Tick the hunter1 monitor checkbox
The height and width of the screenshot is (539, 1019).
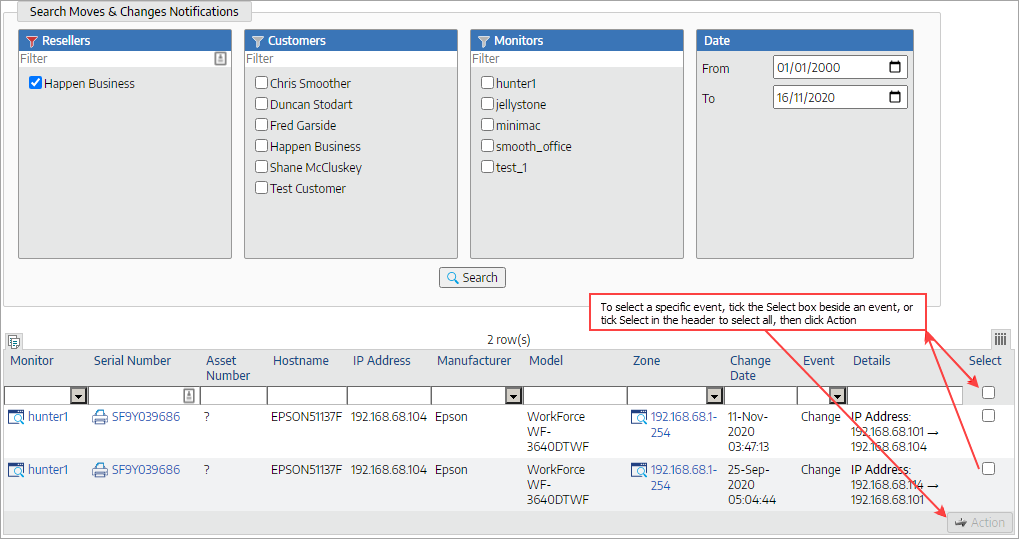[487, 83]
